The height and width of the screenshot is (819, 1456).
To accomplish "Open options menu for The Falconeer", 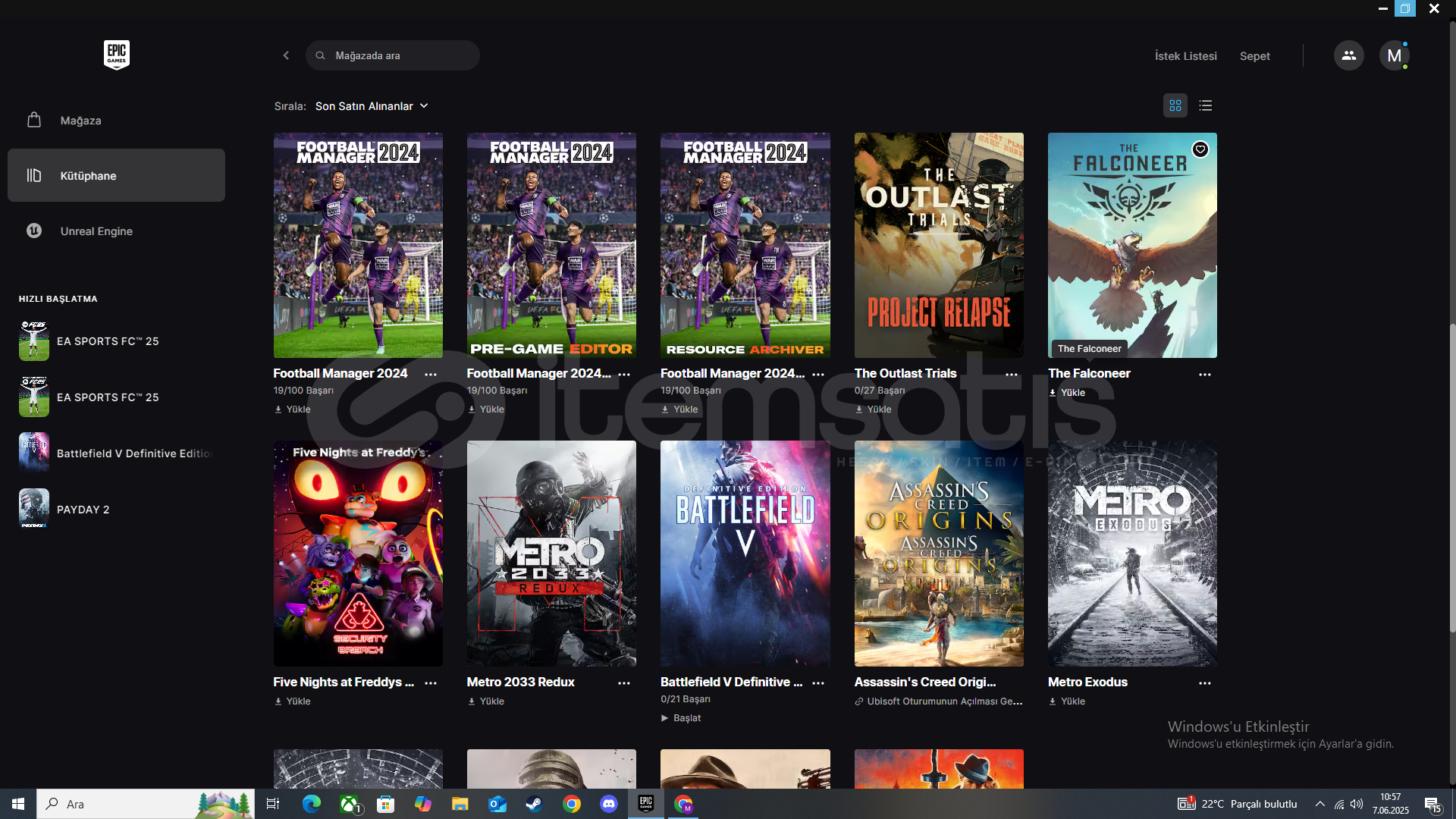I will point(1205,375).
